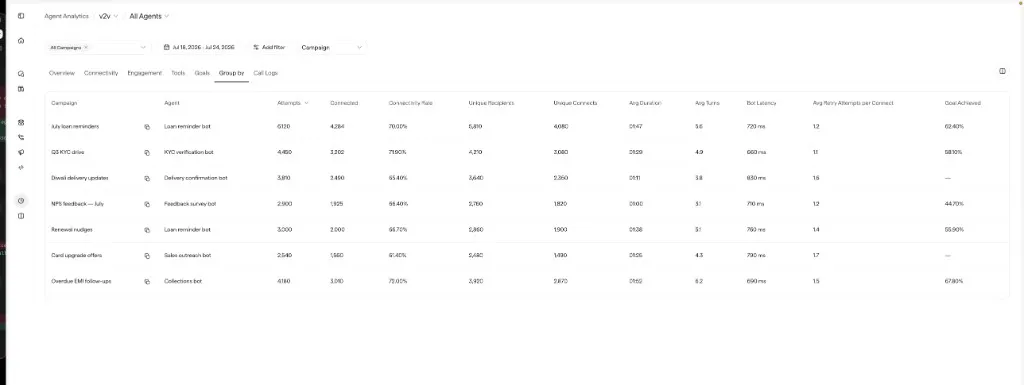Switch to the Call Logs tab

click(x=266, y=73)
